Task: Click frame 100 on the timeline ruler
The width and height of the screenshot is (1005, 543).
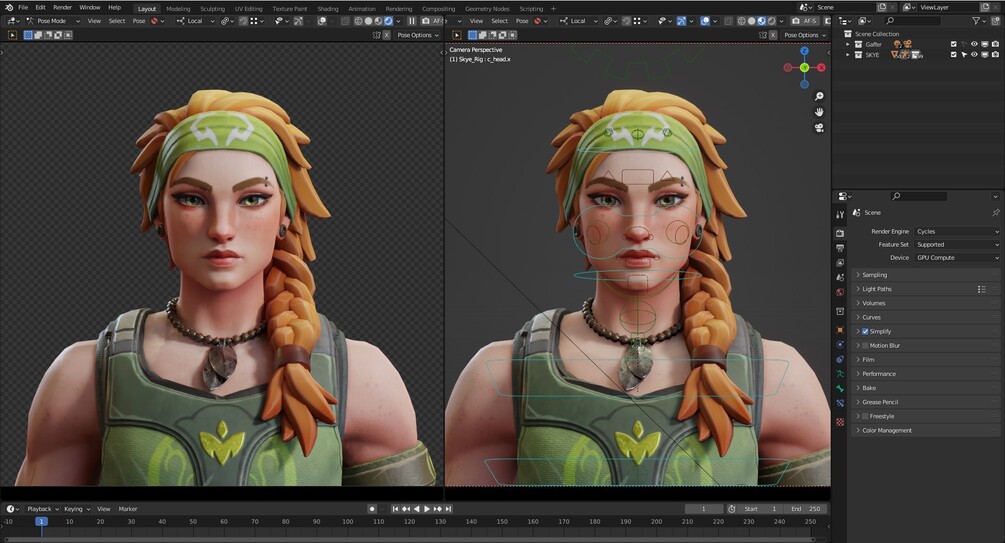Action: (x=347, y=522)
